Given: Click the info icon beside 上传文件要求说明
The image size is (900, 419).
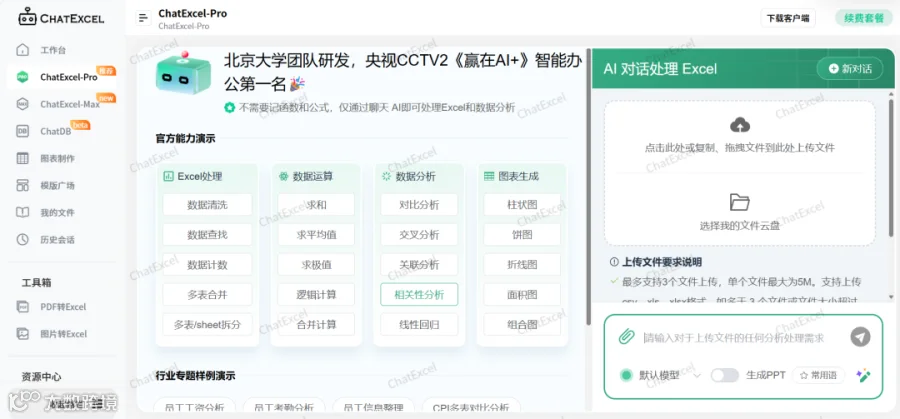Looking at the screenshot, I should click(614, 262).
